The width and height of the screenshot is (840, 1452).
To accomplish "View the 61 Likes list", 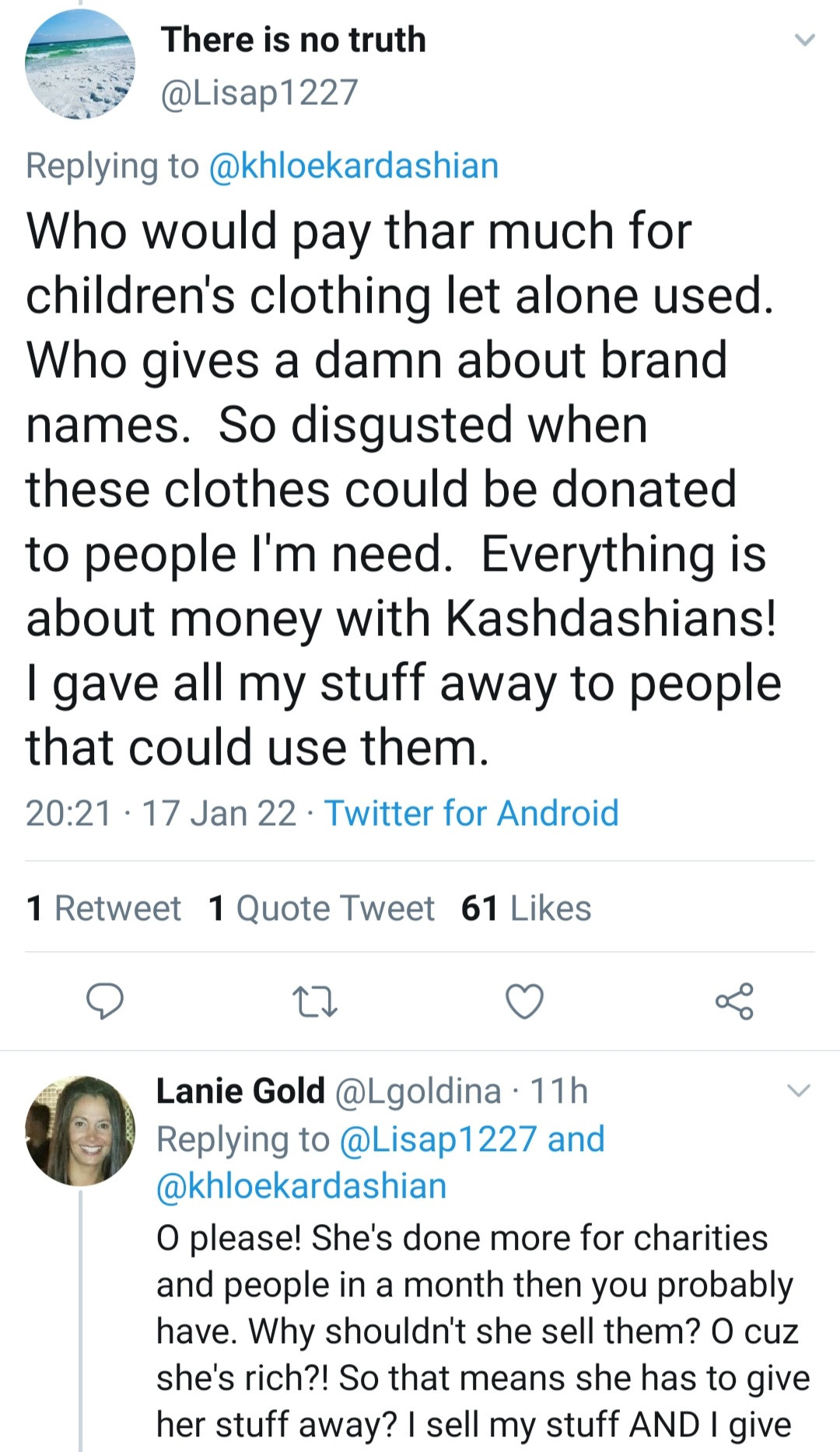I will click(x=526, y=908).
